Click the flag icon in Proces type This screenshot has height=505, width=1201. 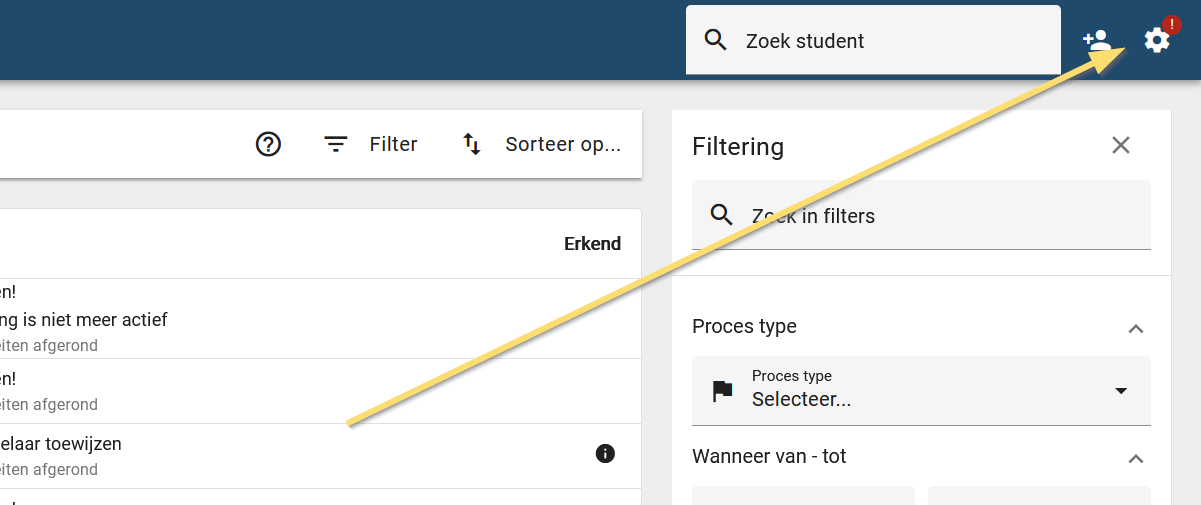(722, 391)
